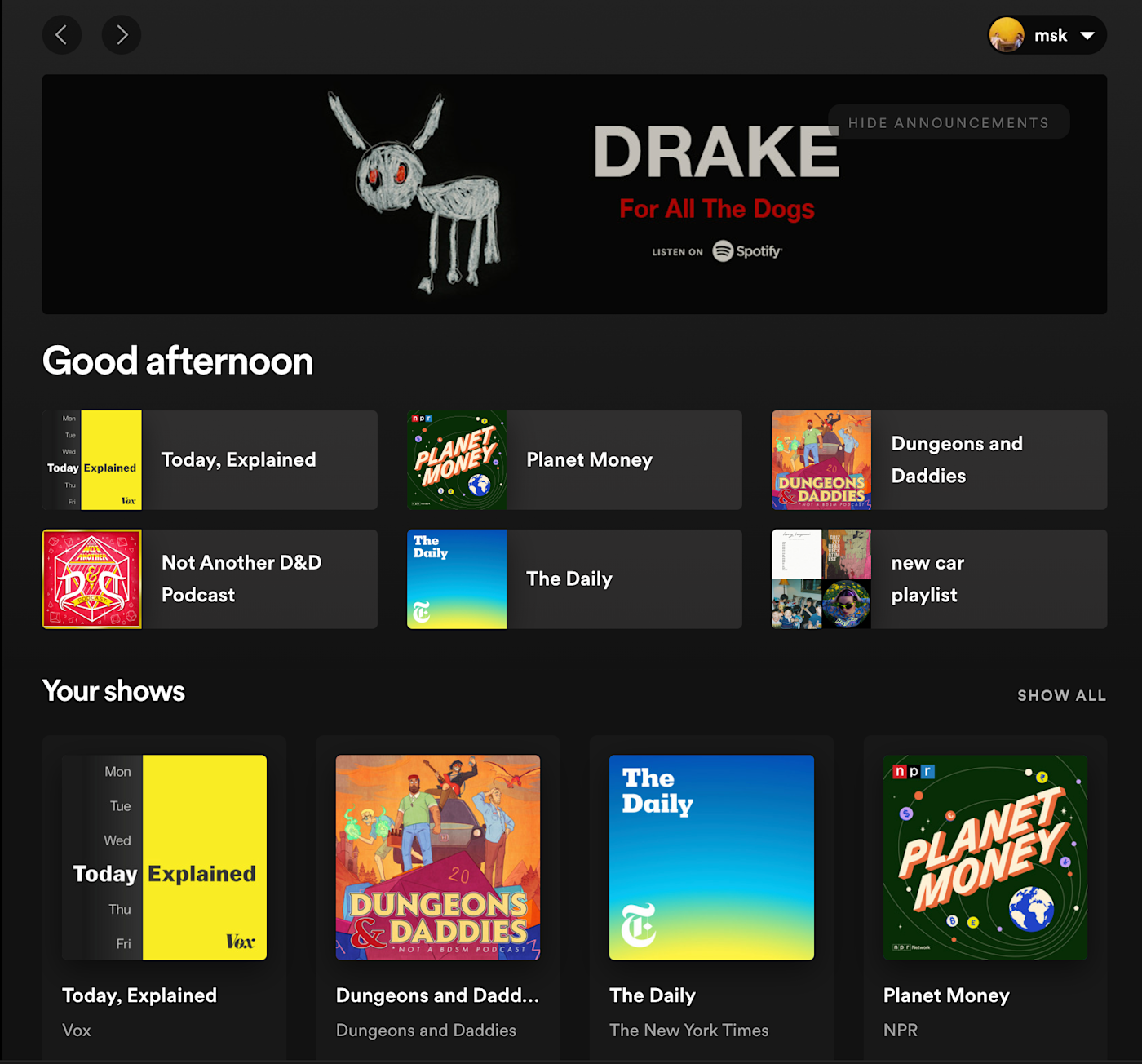This screenshot has height=1064, width=1142.
Task: Click the new car playlist collage cover
Action: click(821, 579)
